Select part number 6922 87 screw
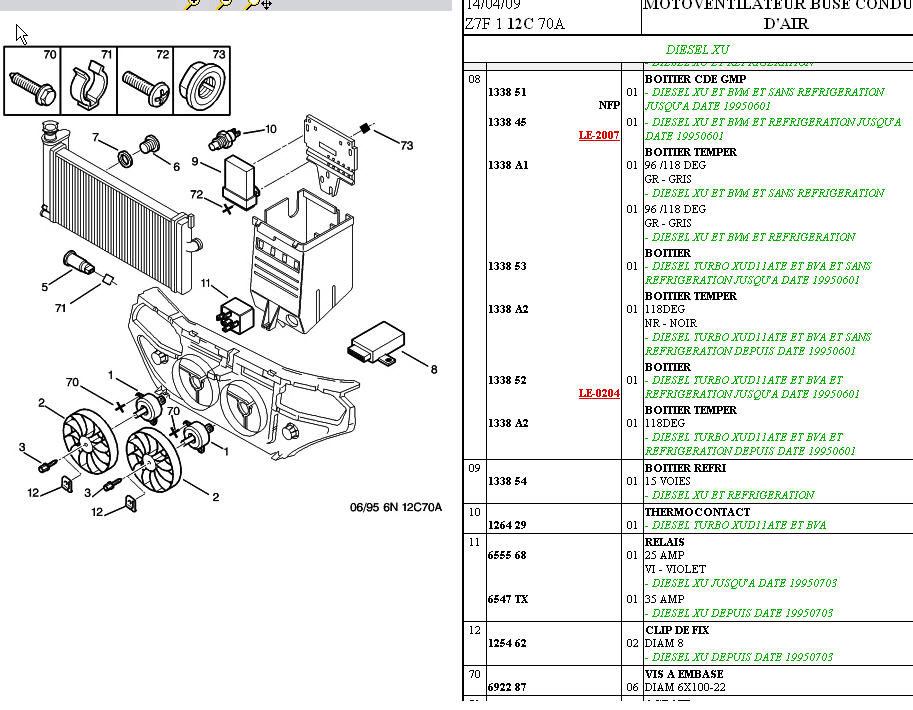The height and width of the screenshot is (710, 913). click(507, 688)
